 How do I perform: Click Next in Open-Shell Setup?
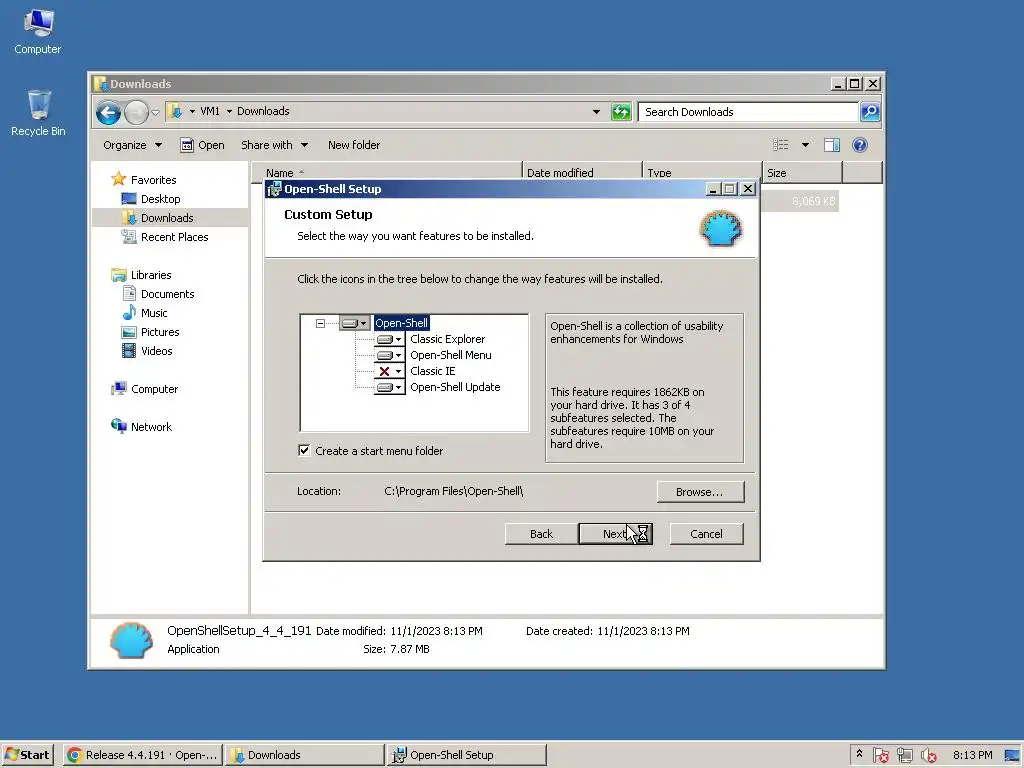(x=615, y=534)
